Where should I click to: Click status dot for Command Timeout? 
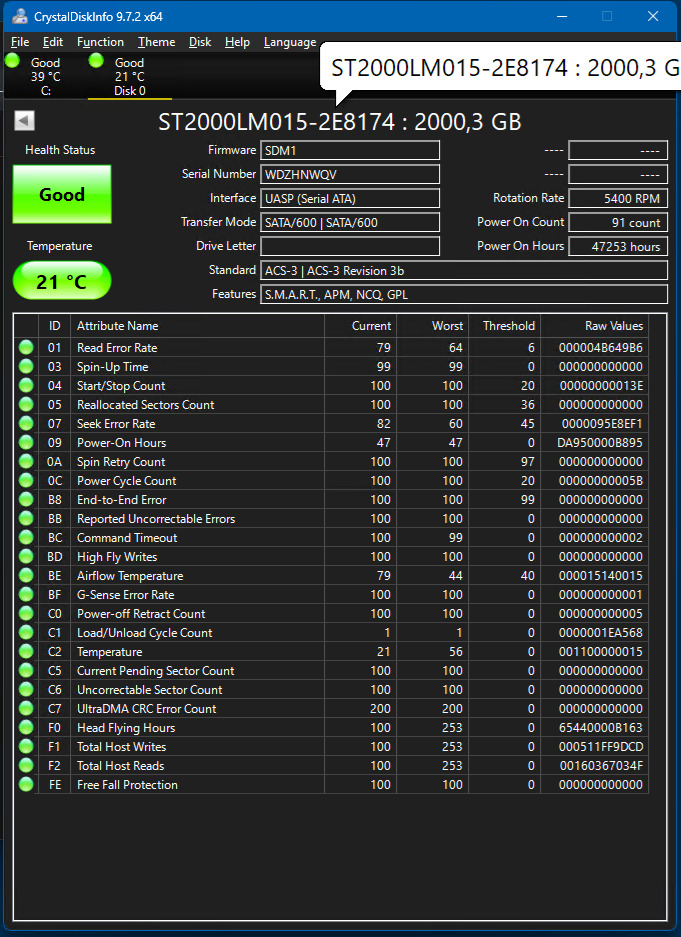[x=26, y=538]
